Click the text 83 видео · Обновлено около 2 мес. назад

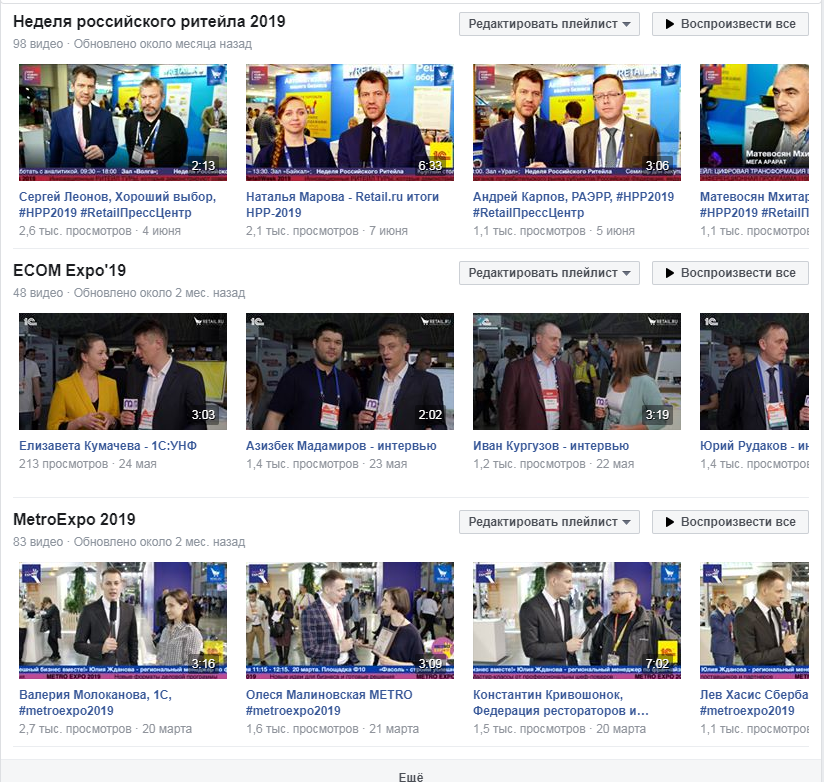pos(129,542)
